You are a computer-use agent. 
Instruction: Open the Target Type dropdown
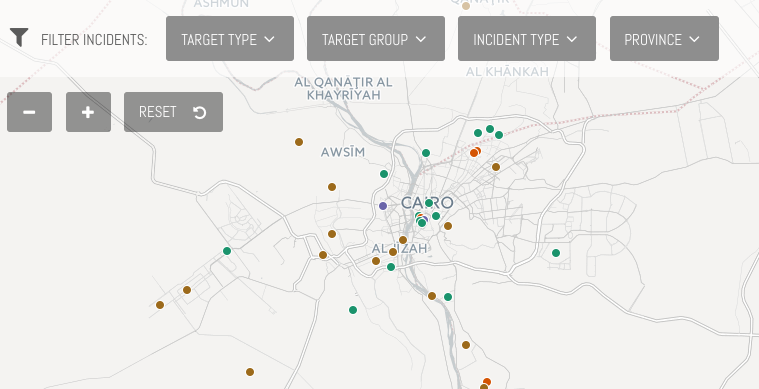click(230, 39)
